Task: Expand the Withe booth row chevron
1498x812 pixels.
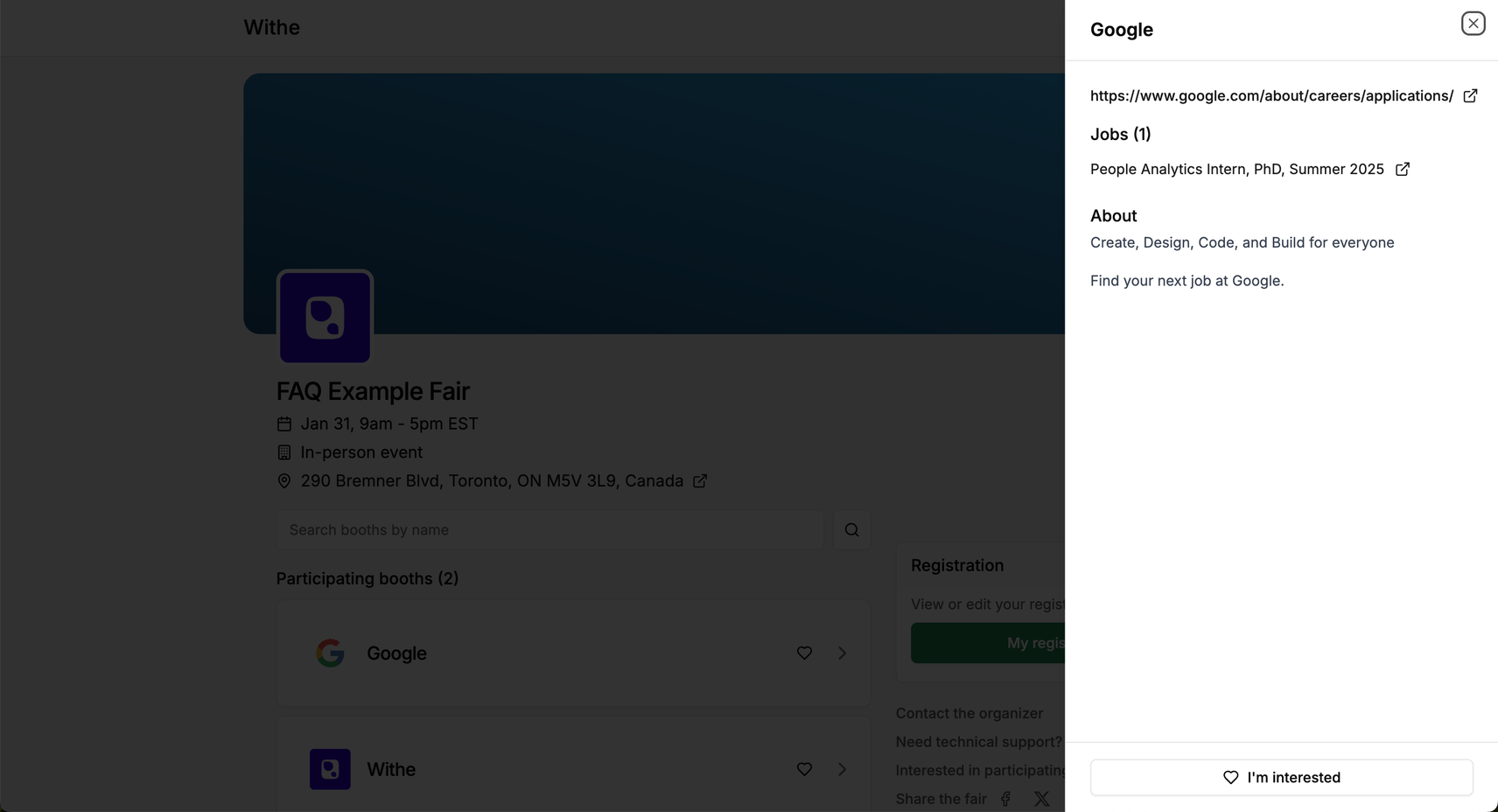Action: pyautogui.click(x=842, y=769)
